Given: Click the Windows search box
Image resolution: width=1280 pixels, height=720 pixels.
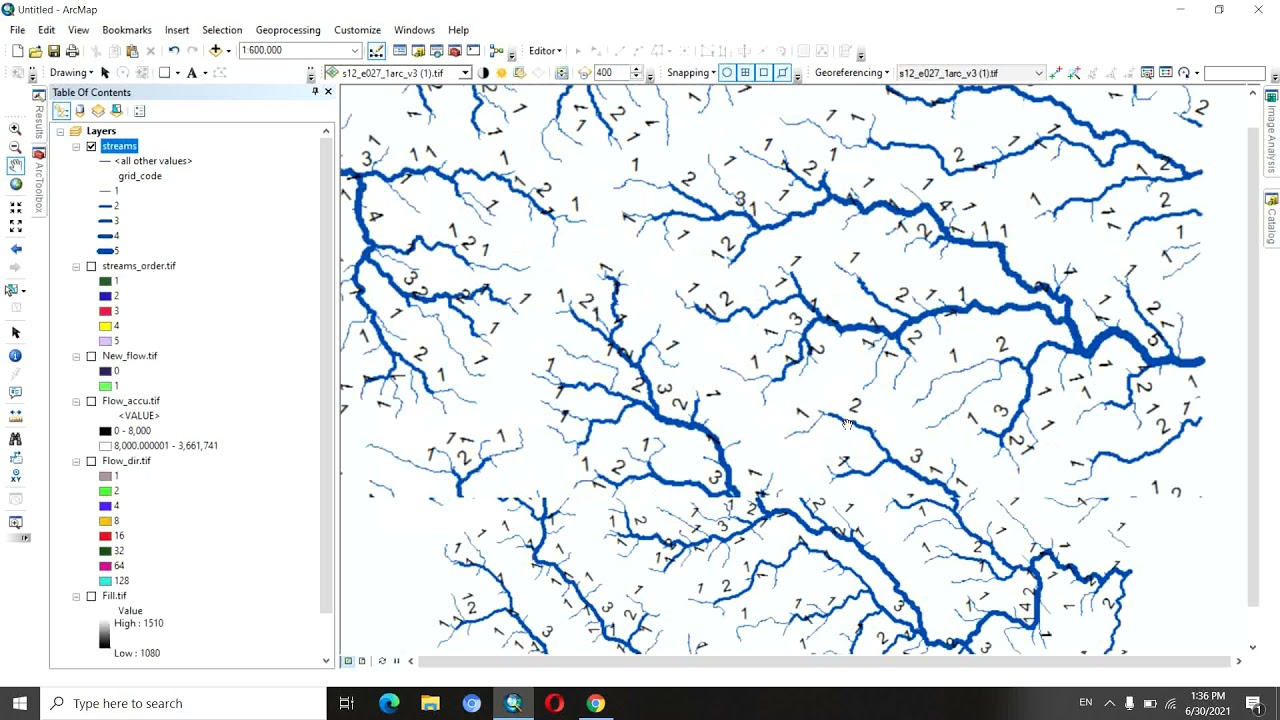Looking at the screenshot, I should pyautogui.click(x=184, y=703).
